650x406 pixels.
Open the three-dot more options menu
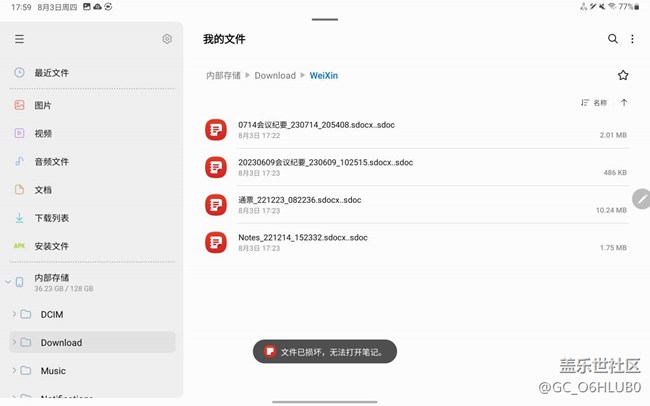pyautogui.click(x=632, y=39)
